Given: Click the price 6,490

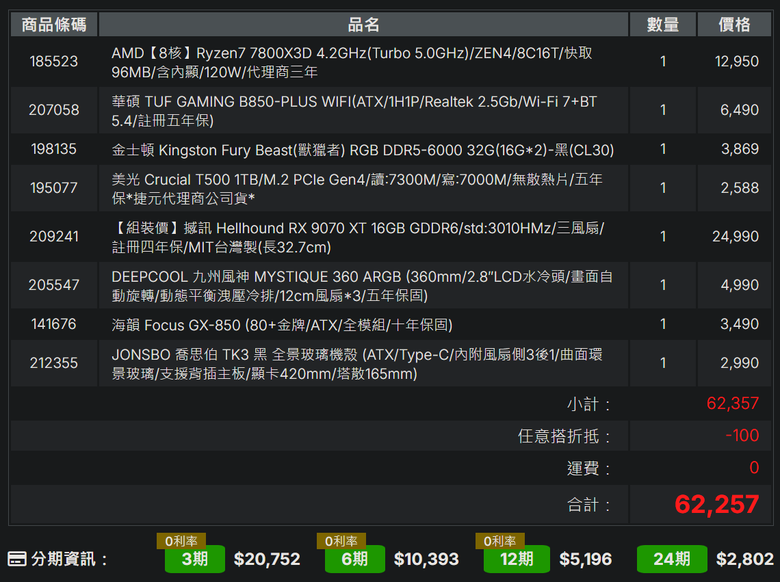Looking at the screenshot, I should pyautogui.click(x=740, y=110).
